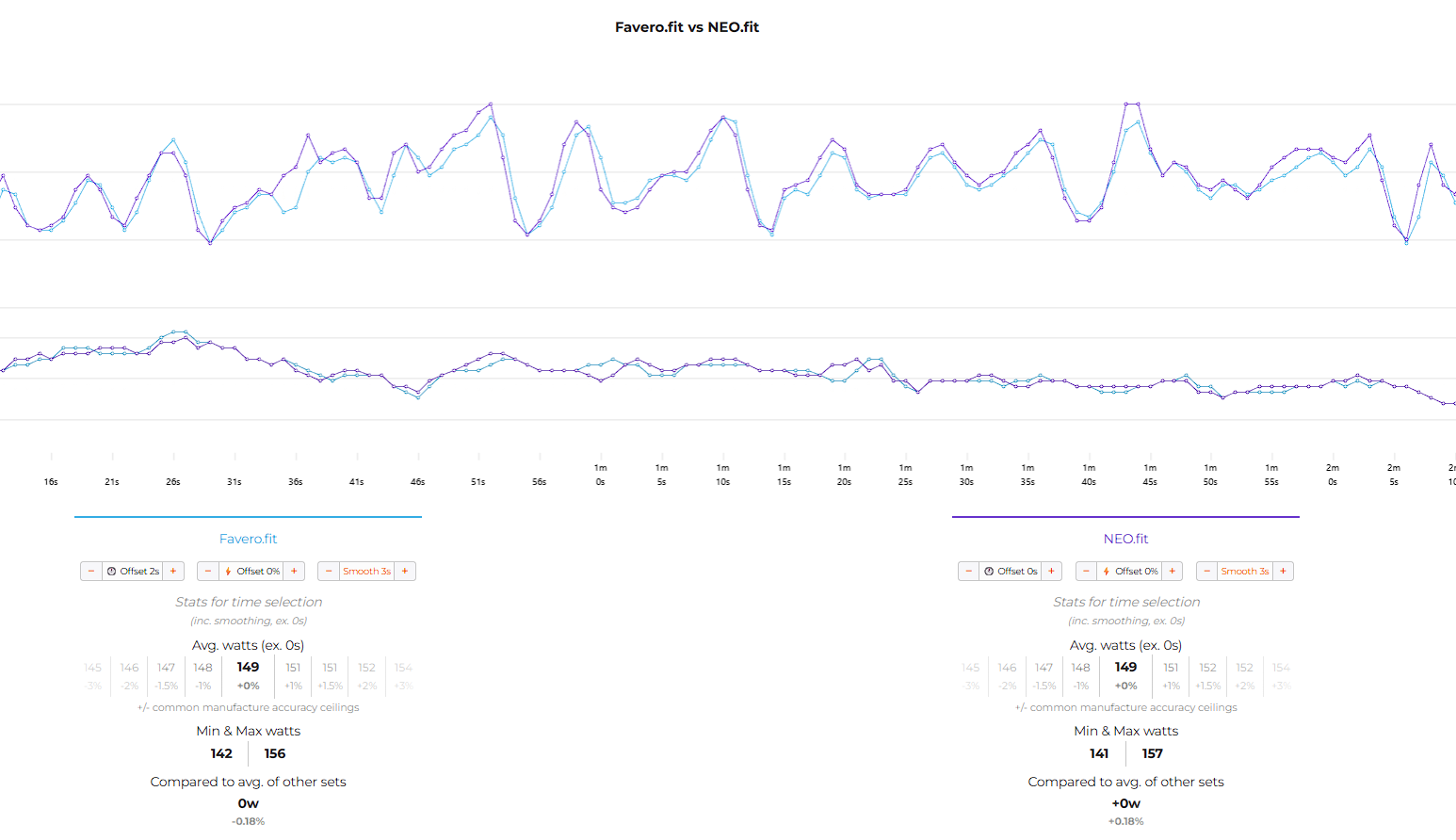Click the Favero.fit vs NEO.fit chart title
This screenshot has height=840, width=1456.
(687, 27)
